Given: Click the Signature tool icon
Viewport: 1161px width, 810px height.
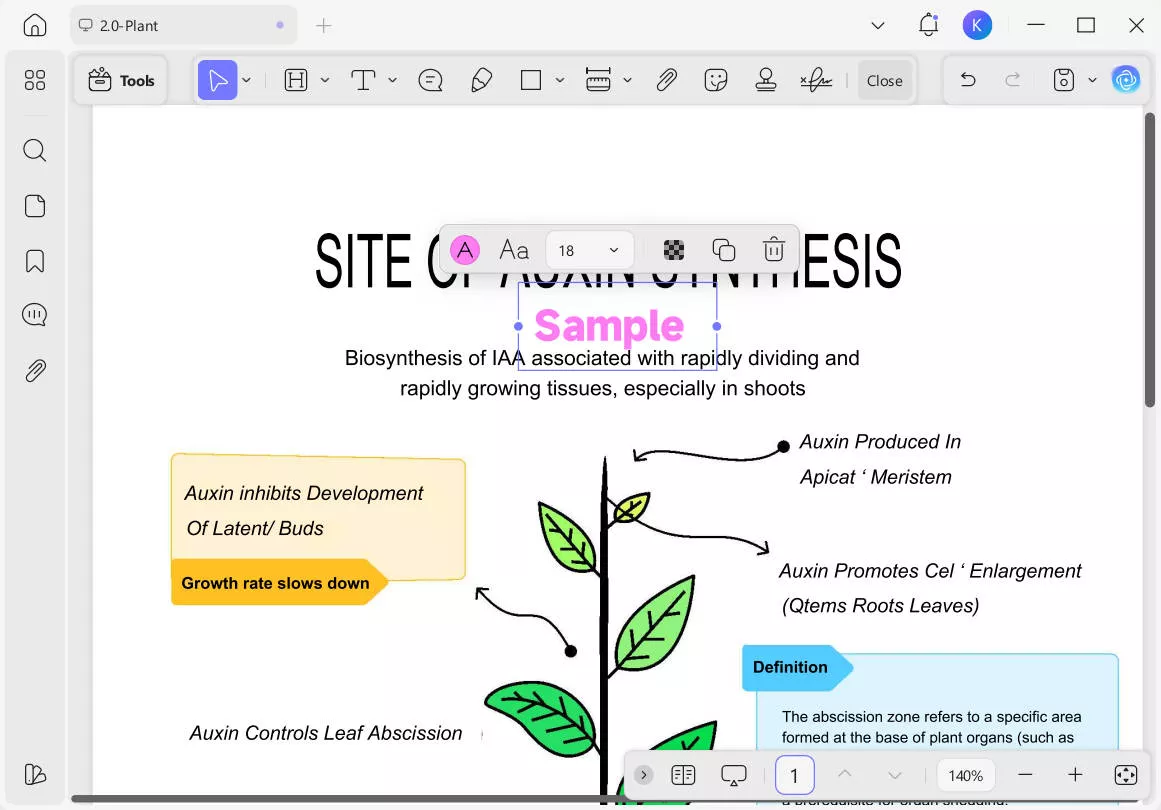Looking at the screenshot, I should [x=815, y=80].
